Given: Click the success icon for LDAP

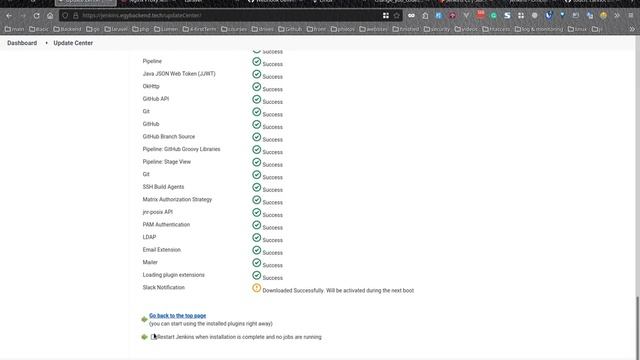Looking at the screenshot, I should tap(256, 238).
